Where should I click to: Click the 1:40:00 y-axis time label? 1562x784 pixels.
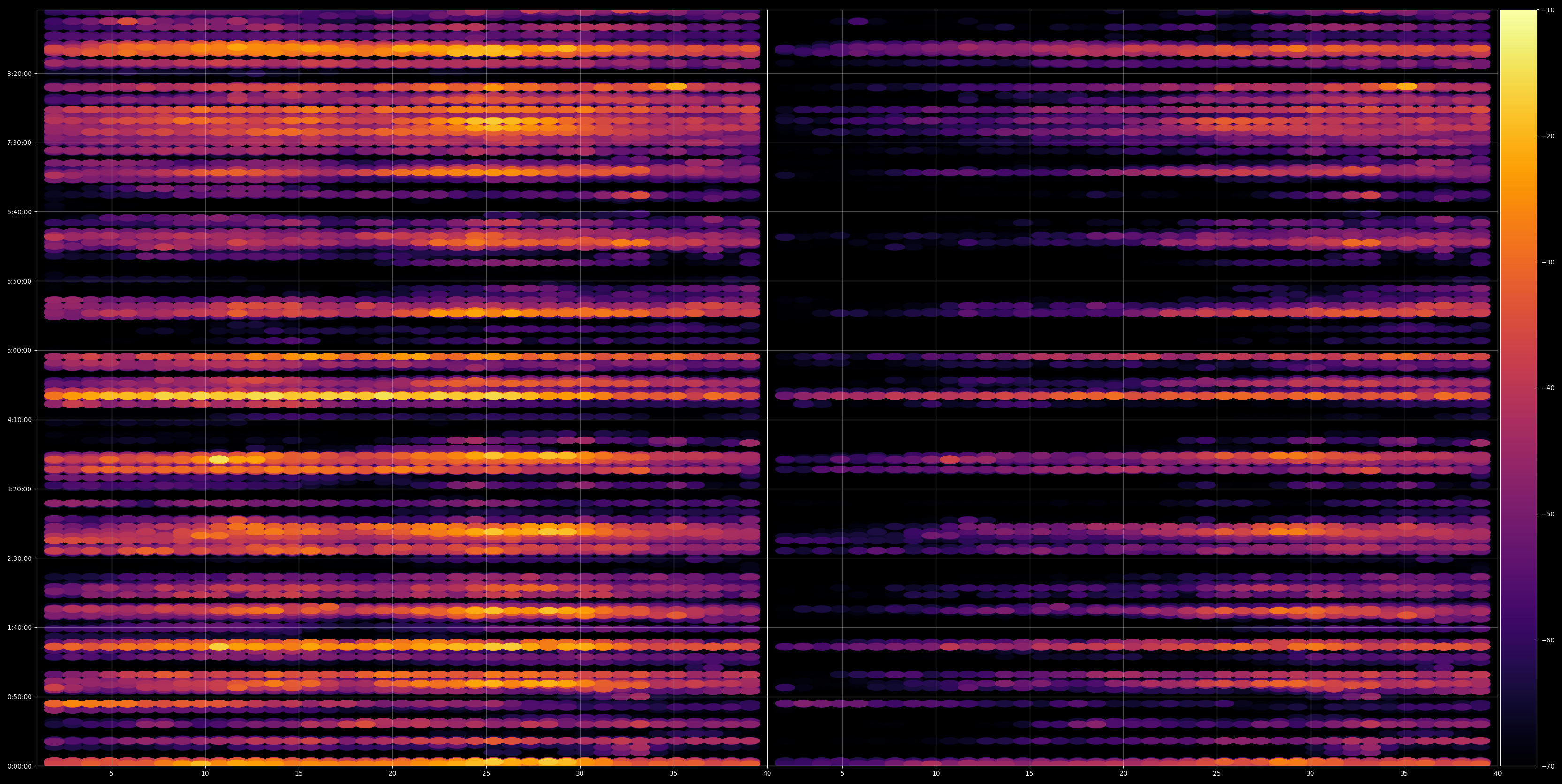19,627
